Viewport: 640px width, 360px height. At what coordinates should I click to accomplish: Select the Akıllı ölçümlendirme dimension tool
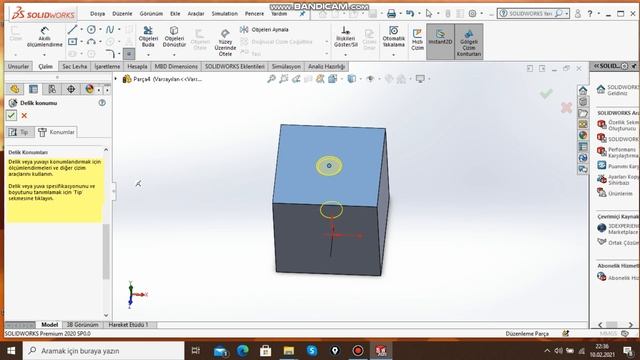[44, 37]
